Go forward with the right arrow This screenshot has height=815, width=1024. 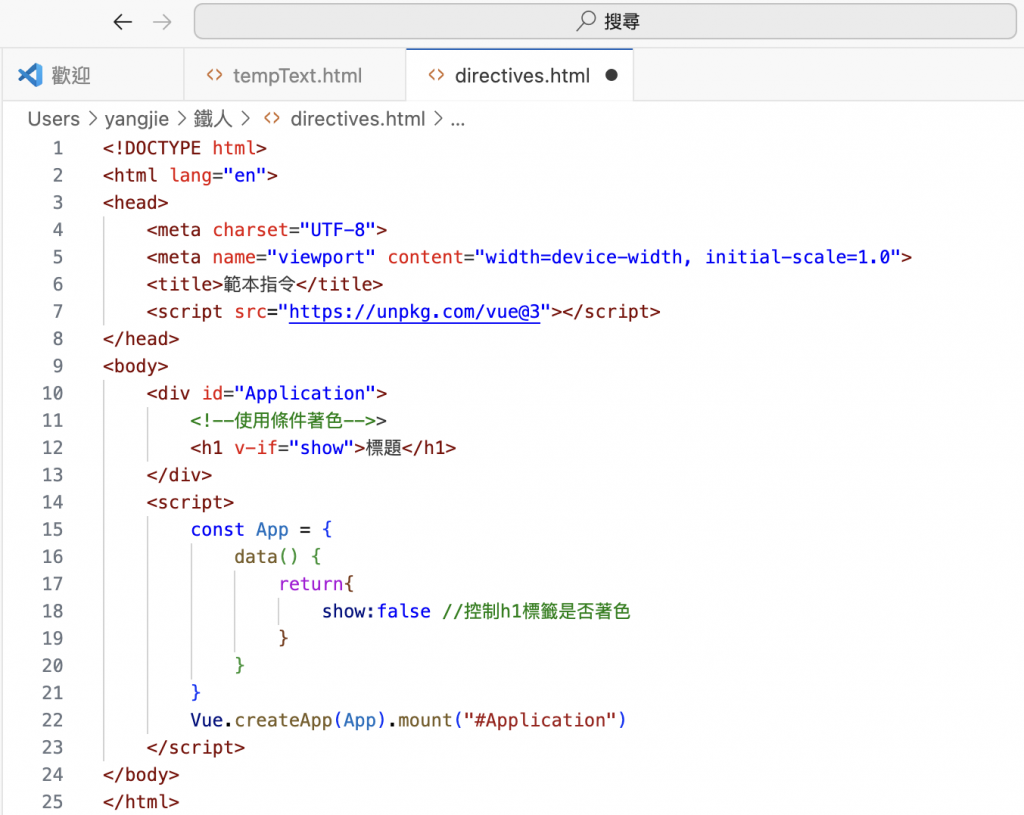(162, 22)
